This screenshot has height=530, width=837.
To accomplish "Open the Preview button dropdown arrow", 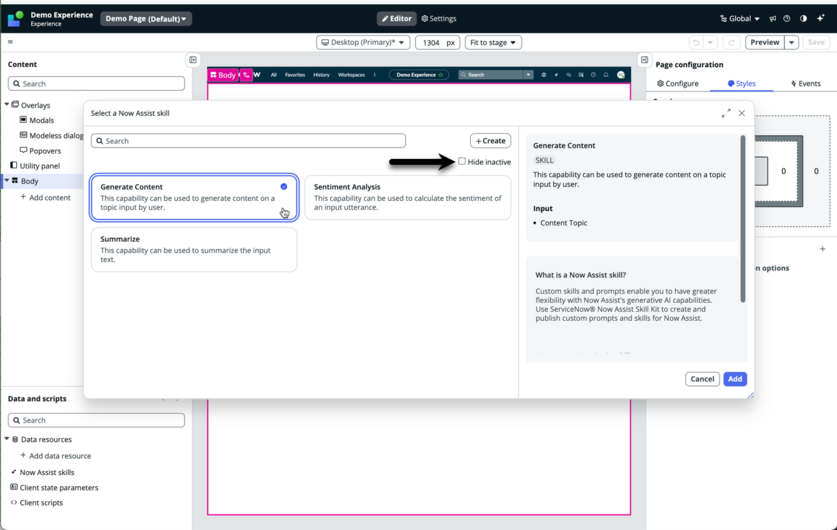I will pyautogui.click(x=792, y=43).
